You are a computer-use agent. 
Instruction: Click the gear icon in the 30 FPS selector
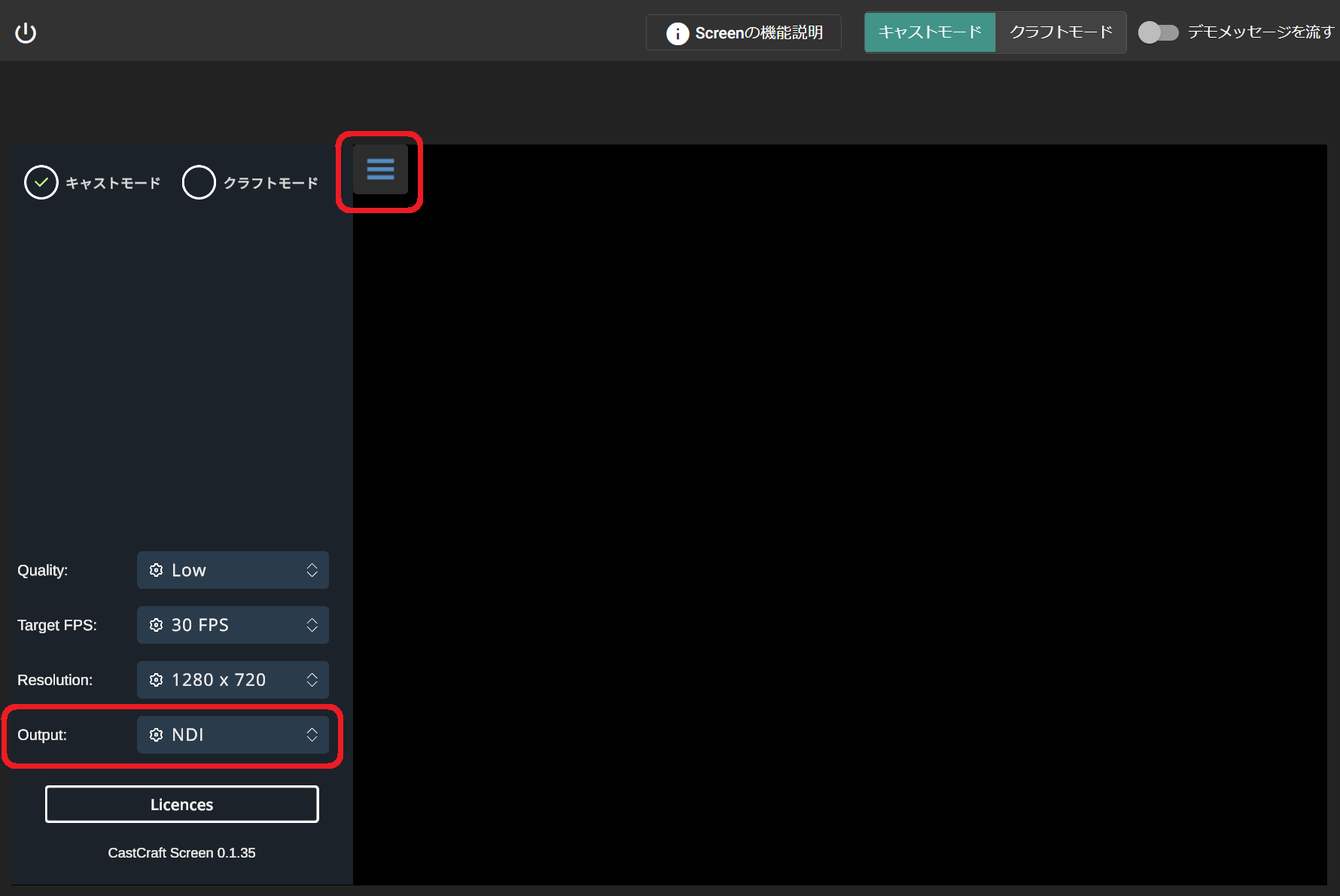tap(156, 625)
